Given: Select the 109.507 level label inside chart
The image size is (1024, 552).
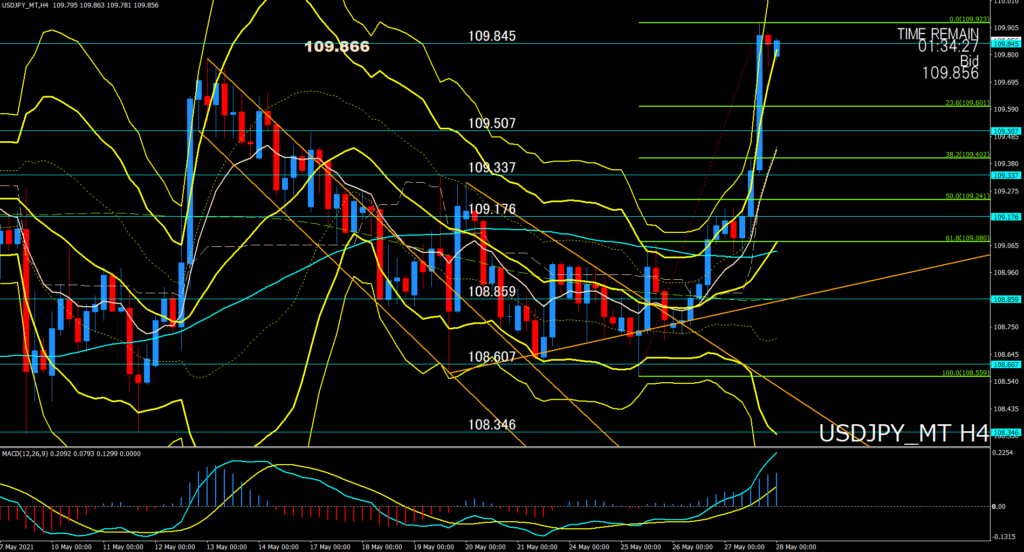Looking at the screenshot, I should click(x=492, y=123).
